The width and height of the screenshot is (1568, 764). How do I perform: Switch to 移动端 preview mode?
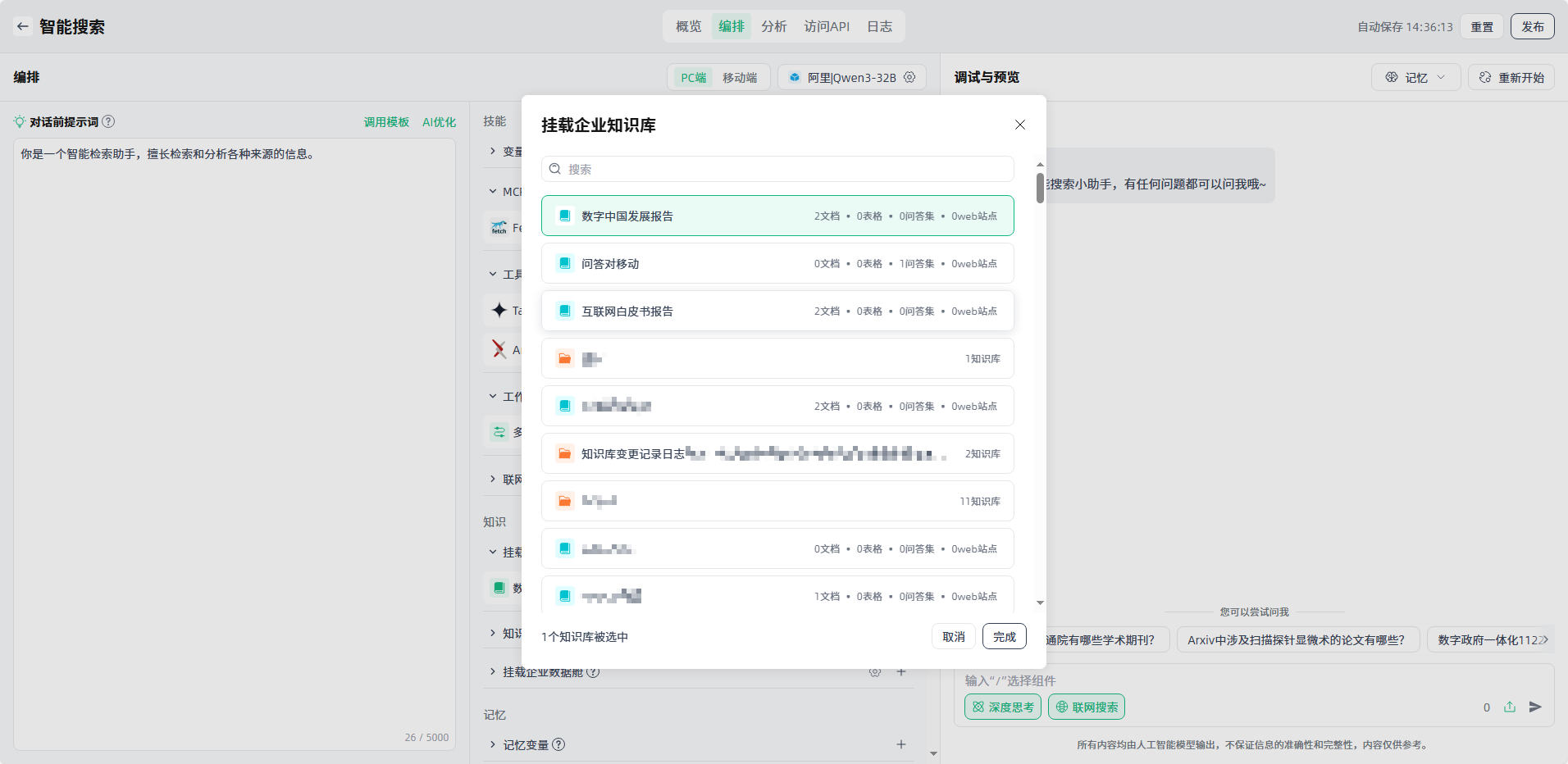pyautogui.click(x=739, y=77)
